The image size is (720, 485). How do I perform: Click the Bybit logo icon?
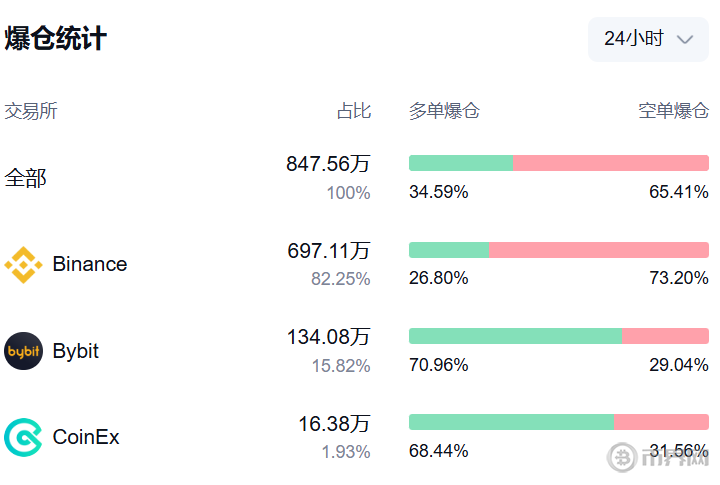click(x=23, y=351)
